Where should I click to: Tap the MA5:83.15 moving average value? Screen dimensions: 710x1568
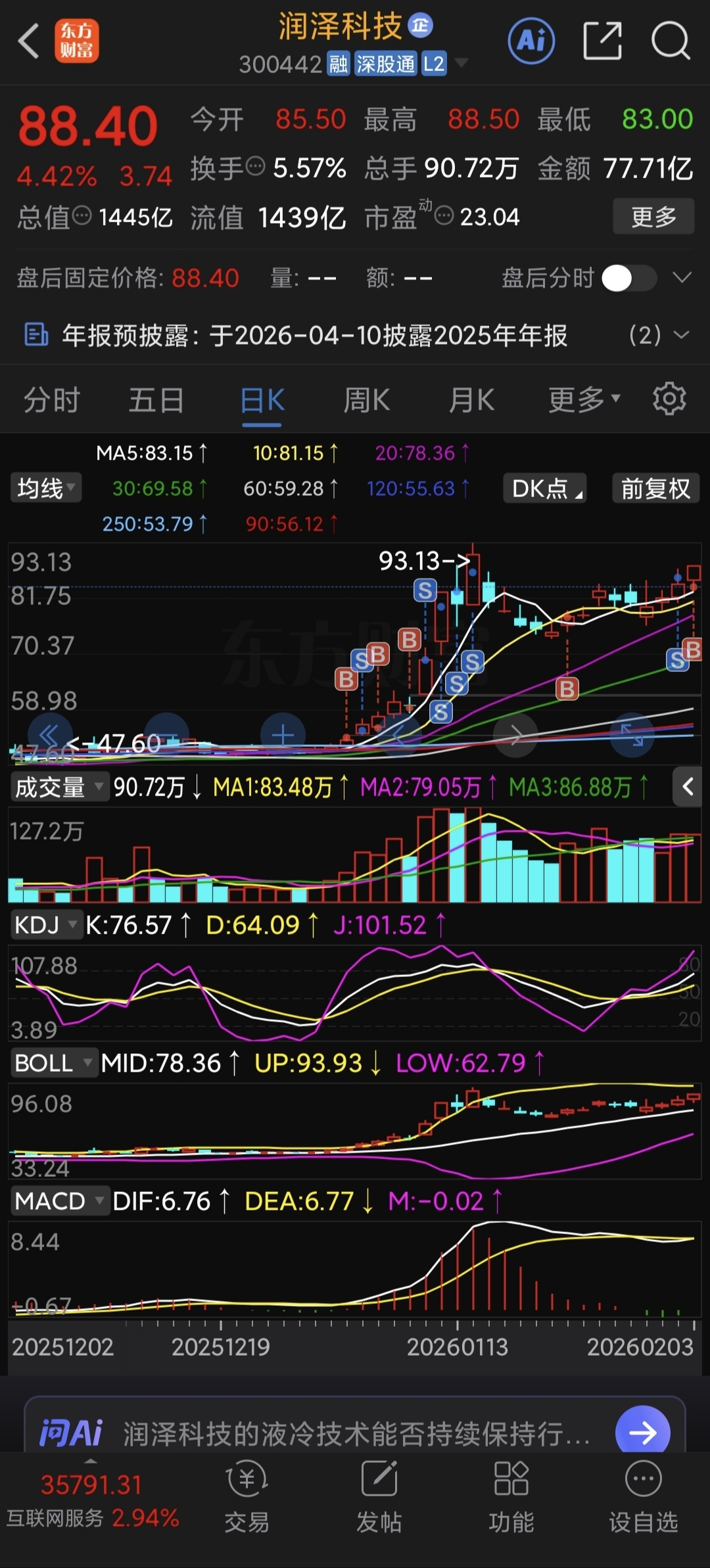151,453
